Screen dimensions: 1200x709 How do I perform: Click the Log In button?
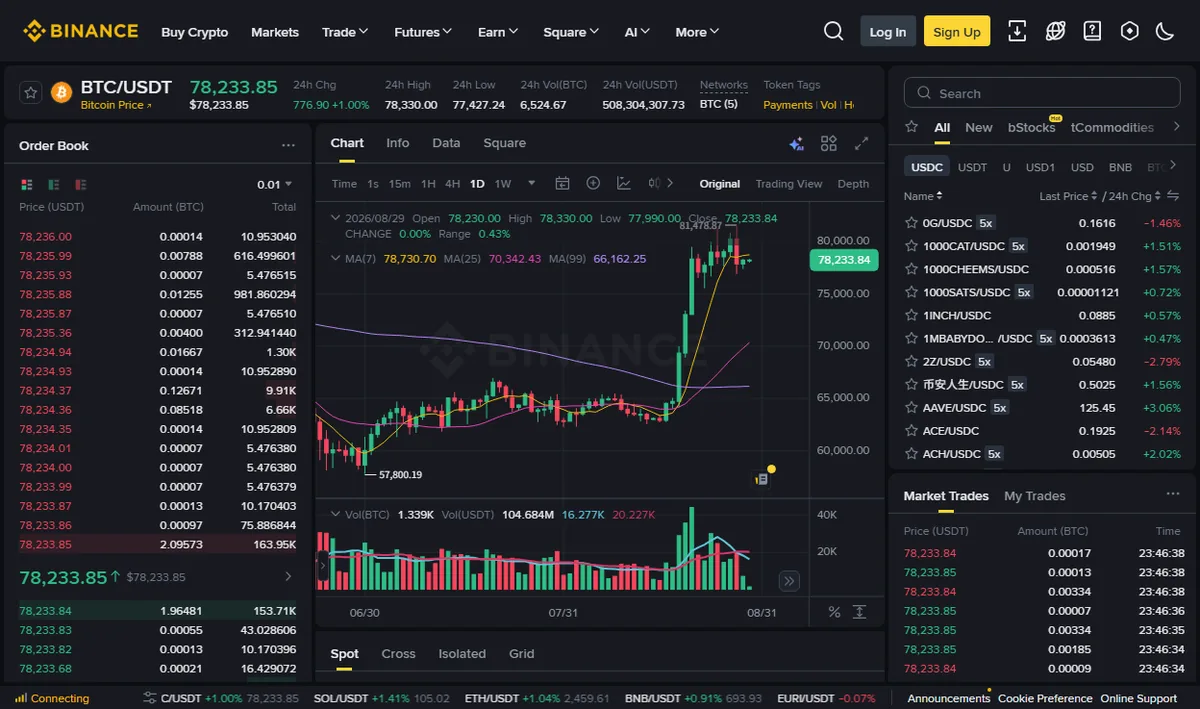tap(888, 31)
